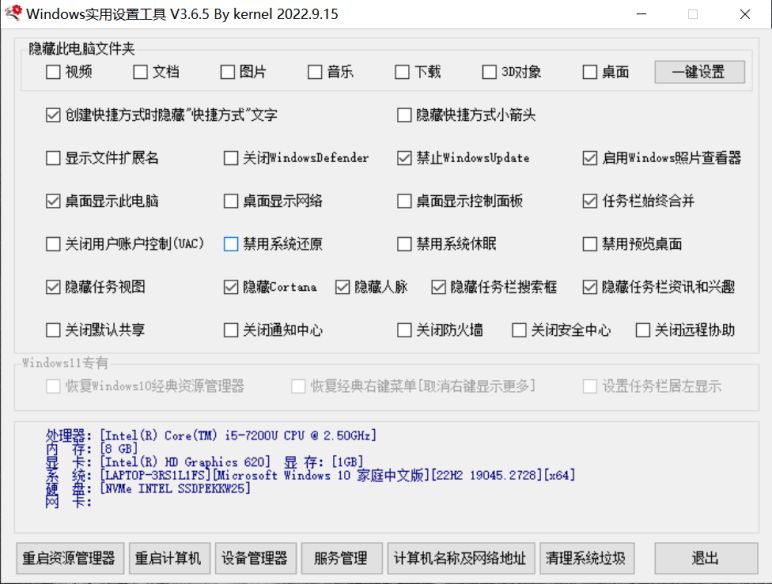Check 关闭用户账户控制(UAC)

click(53, 244)
